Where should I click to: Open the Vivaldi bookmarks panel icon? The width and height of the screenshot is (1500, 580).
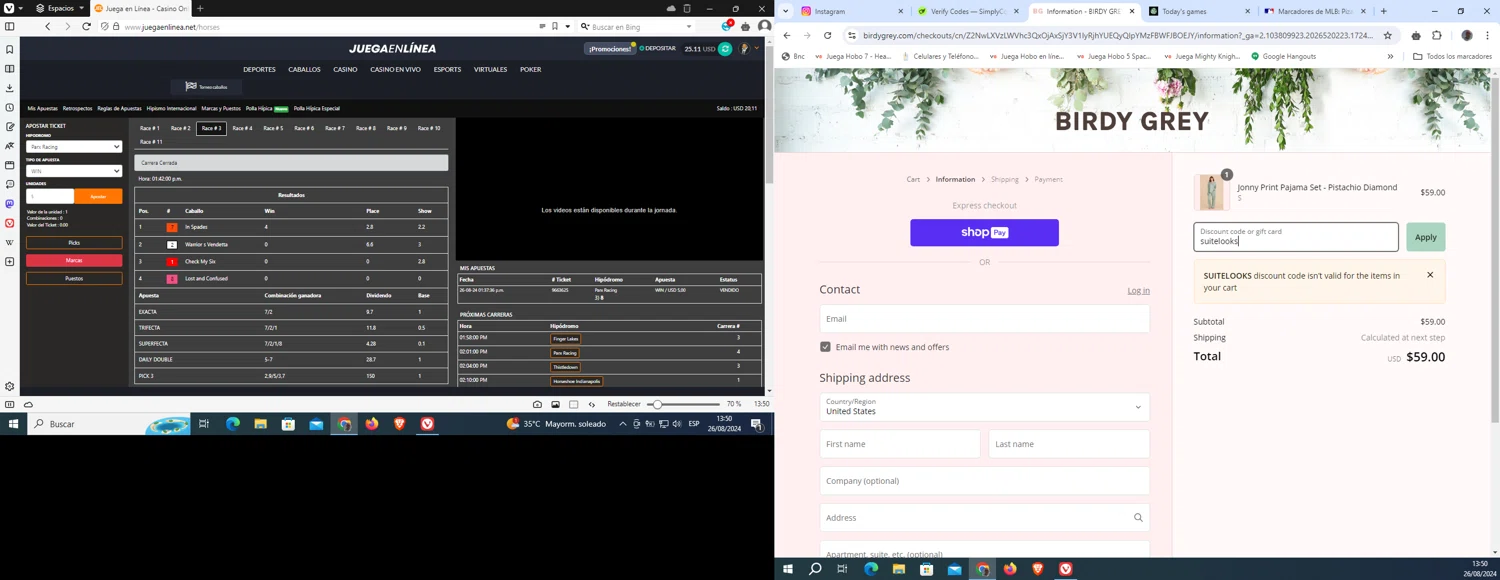click(10, 50)
